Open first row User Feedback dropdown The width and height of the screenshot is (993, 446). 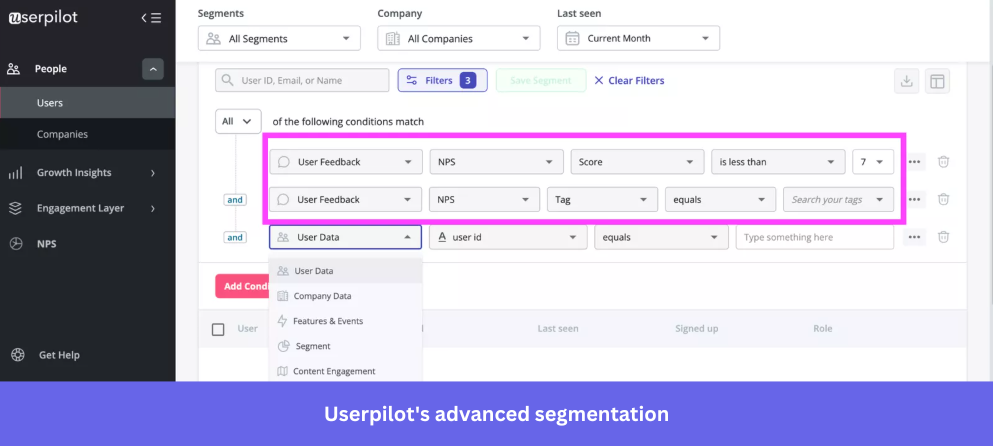(x=346, y=162)
